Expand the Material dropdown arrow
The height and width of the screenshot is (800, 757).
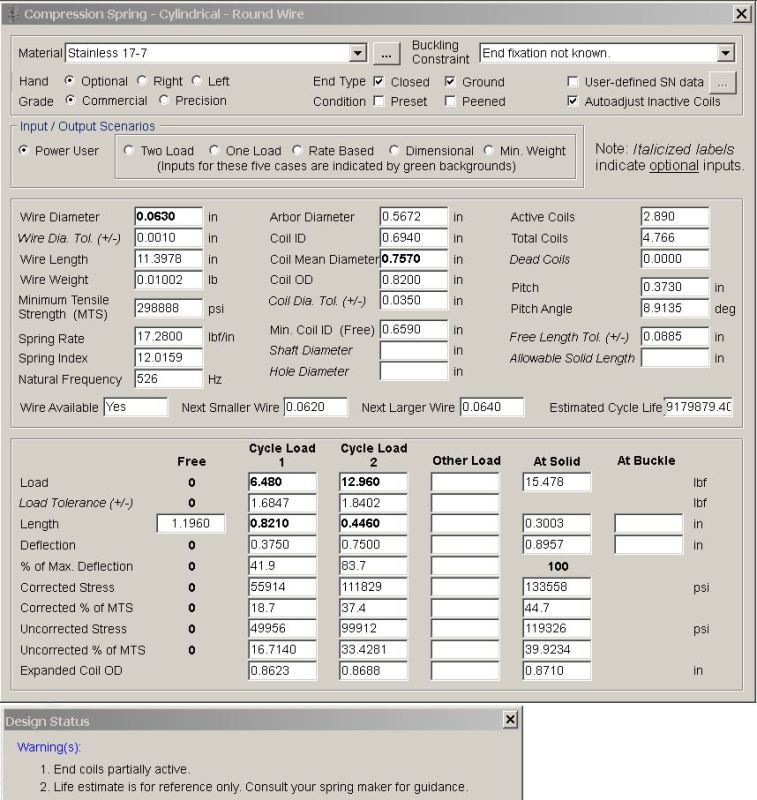click(x=359, y=53)
